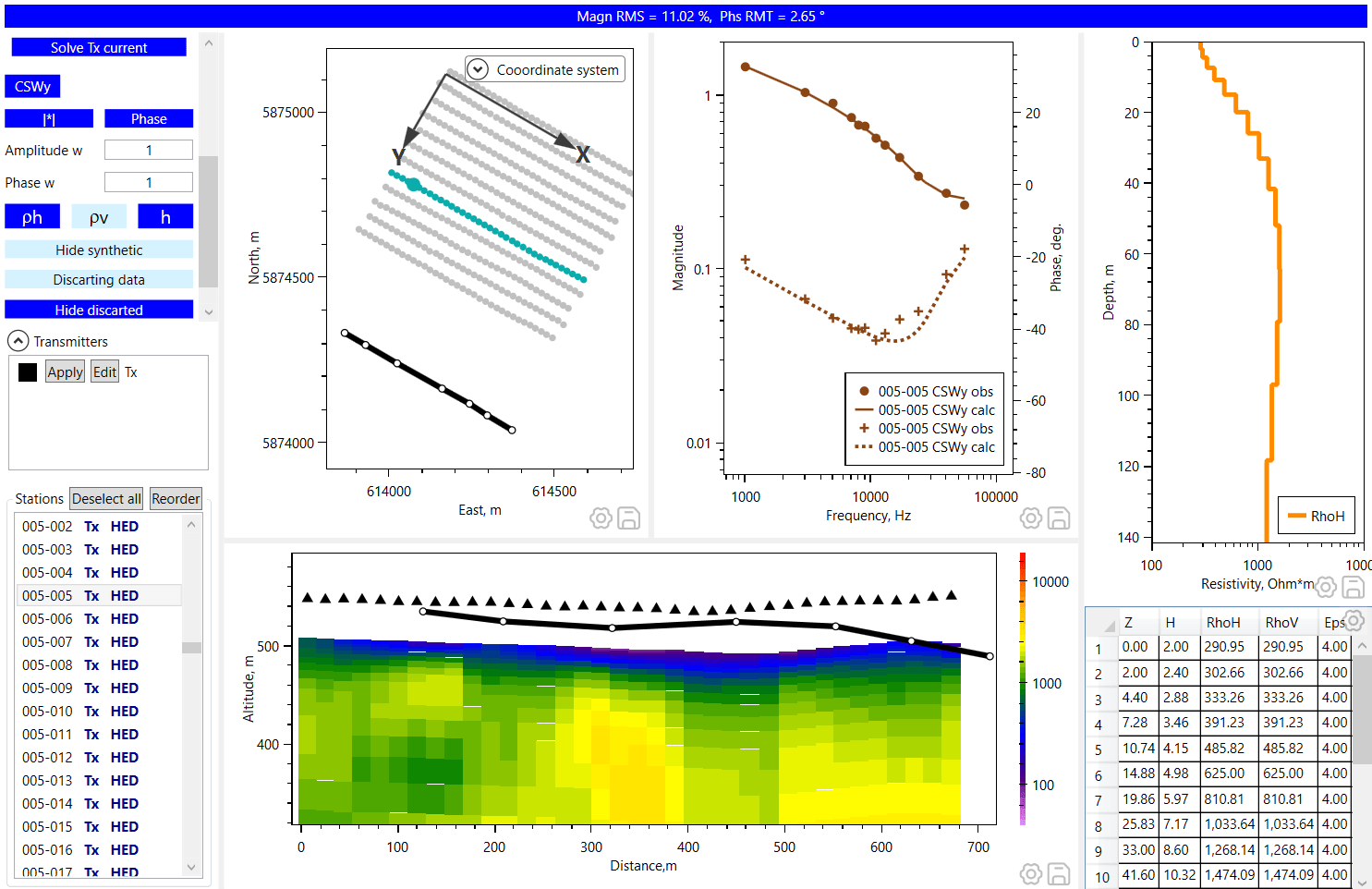The height and width of the screenshot is (889, 1372).
Task: Click the H column header
Action: tap(1180, 622)
